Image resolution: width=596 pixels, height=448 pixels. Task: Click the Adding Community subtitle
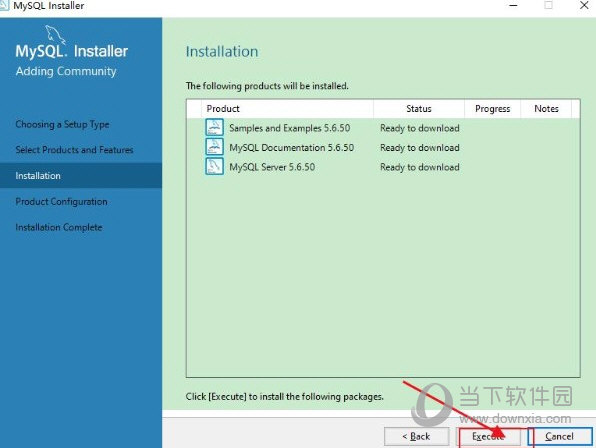point(66,71)
